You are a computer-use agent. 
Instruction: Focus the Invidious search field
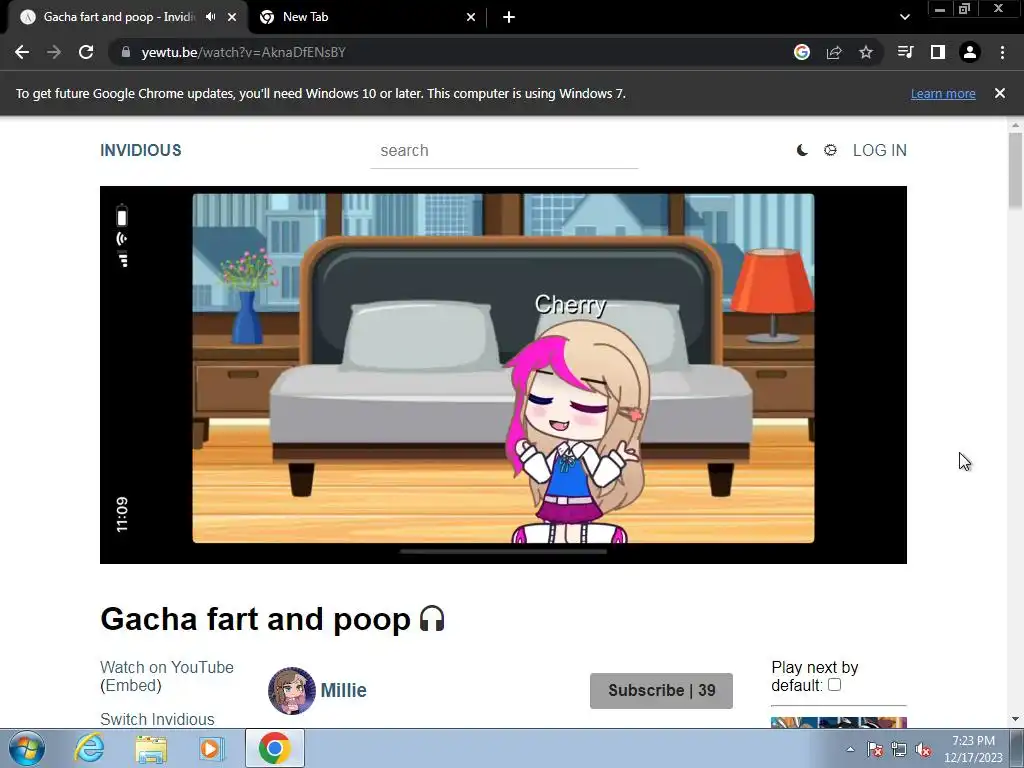click(x=504, y=151)
